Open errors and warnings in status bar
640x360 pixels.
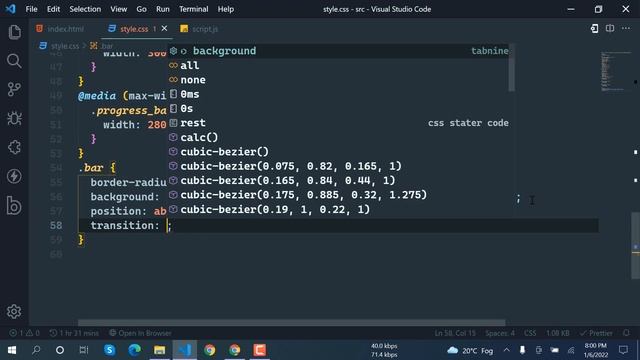coord(24,333)
